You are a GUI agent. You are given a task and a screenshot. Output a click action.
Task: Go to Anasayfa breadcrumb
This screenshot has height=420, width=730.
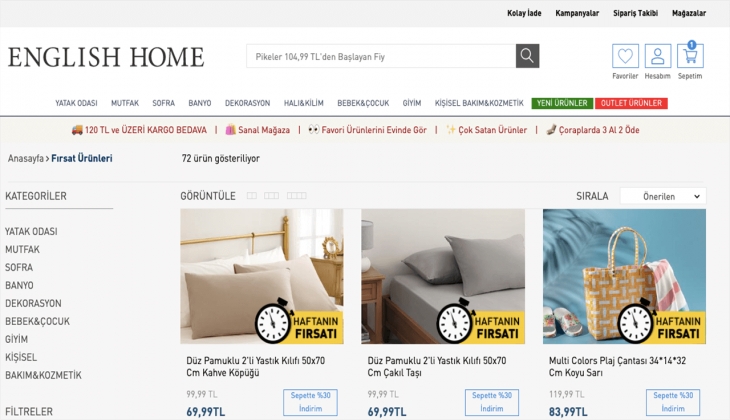pyautogui.click(x=26, y=158)
